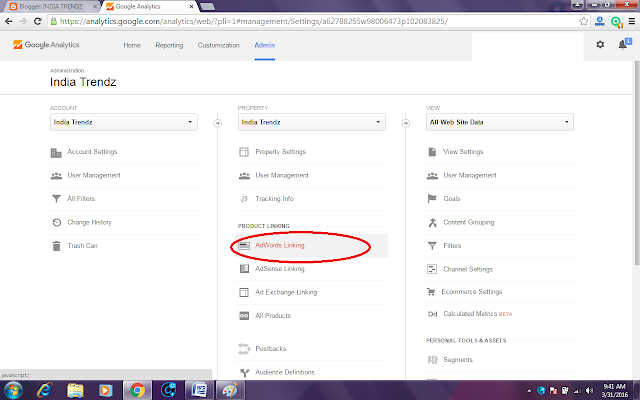The height and width of the screenshot is (400, 640).
Task: Click the Postbacks arrows icon
Action: [x=244, y=349]
